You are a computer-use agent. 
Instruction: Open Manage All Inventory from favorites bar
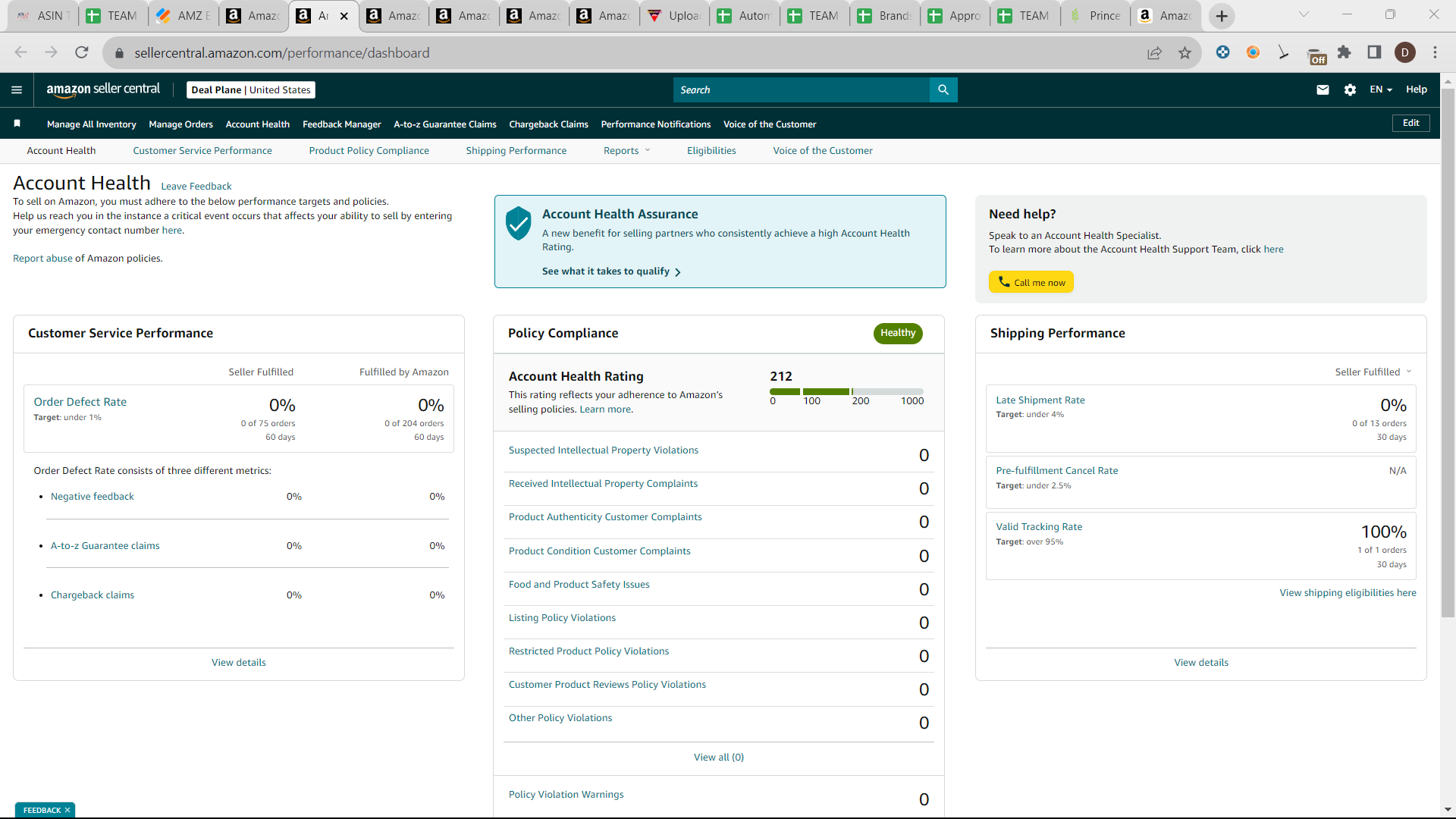click(x=91, y=124)
